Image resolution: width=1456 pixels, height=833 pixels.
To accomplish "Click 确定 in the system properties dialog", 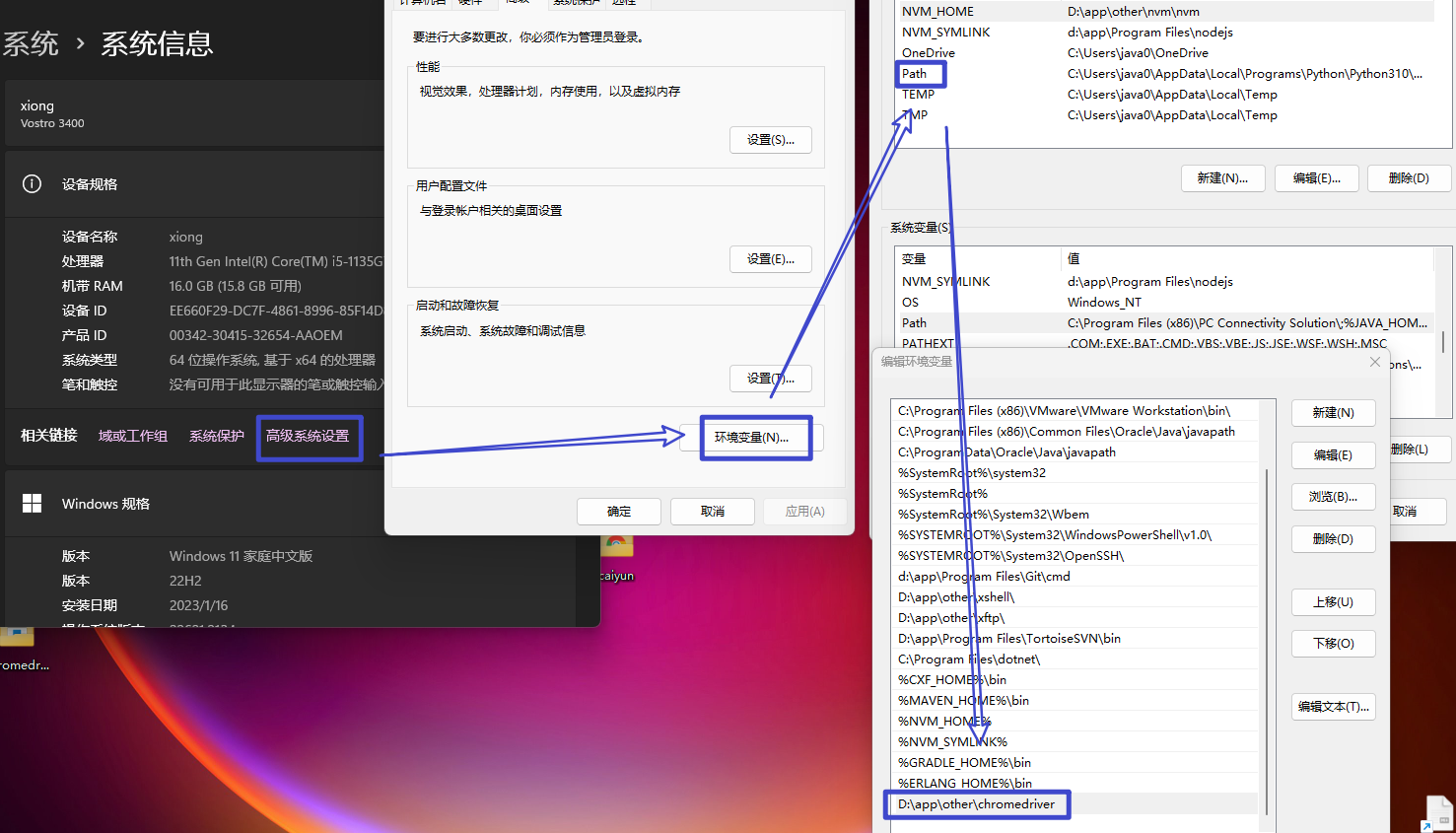I will pos(619,512).
